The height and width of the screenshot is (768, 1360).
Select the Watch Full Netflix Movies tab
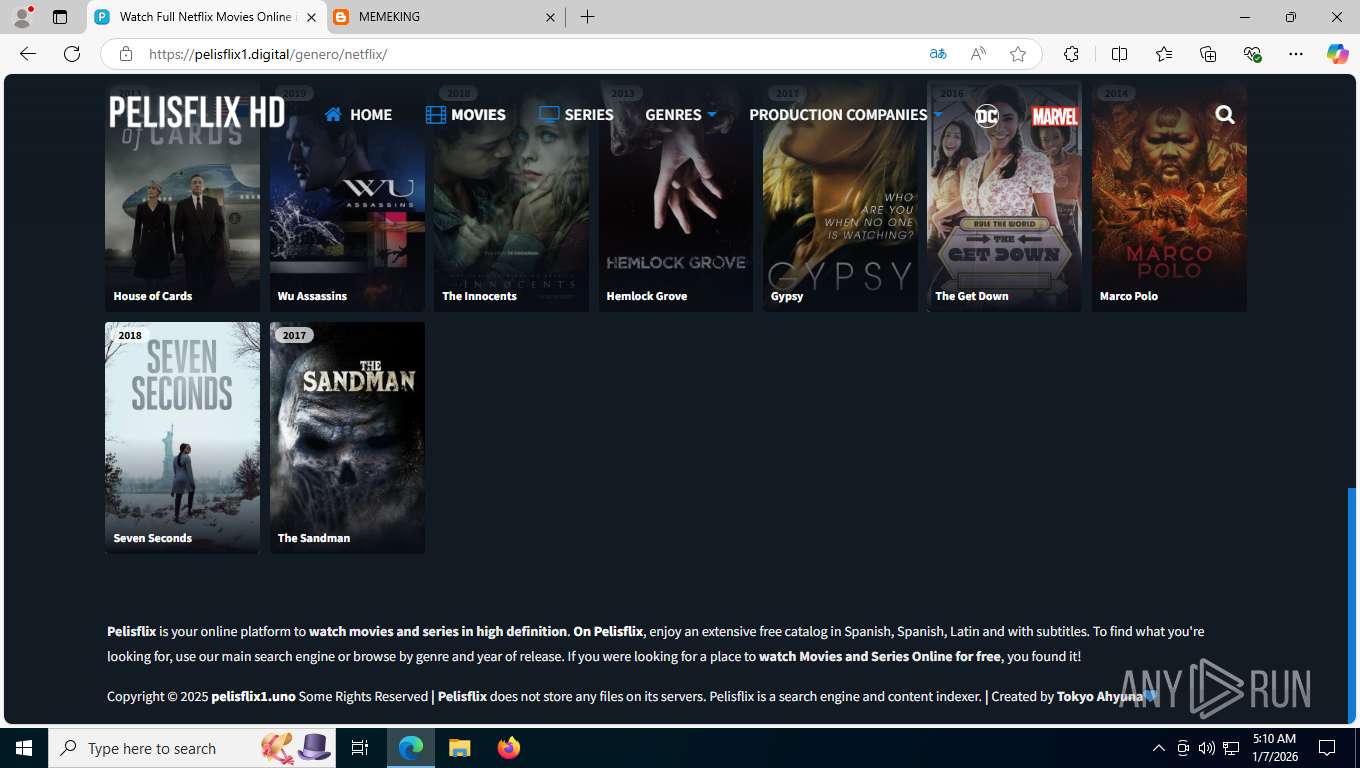click(208, 17)
